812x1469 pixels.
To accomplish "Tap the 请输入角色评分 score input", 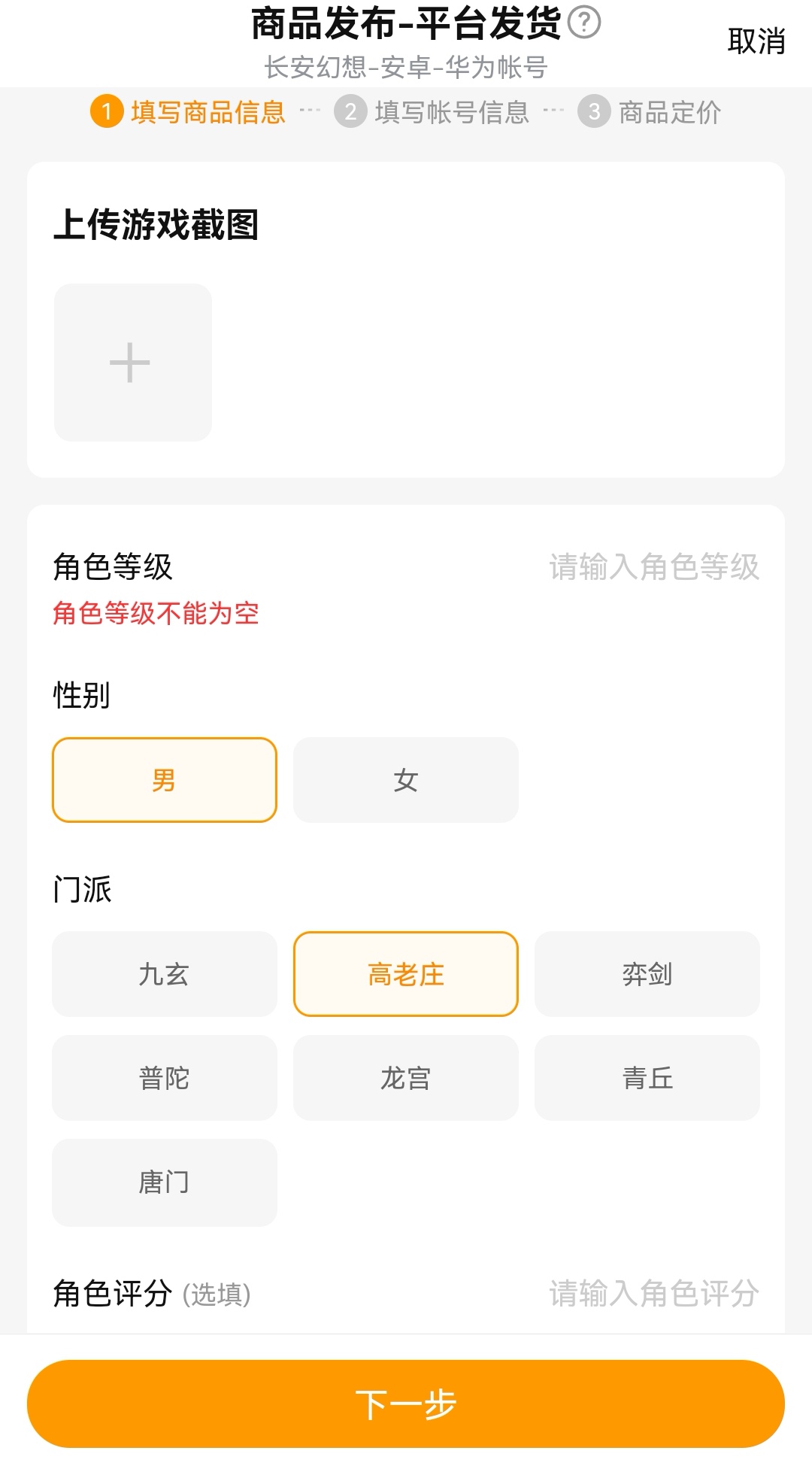I will click(x=653, y=1294).
